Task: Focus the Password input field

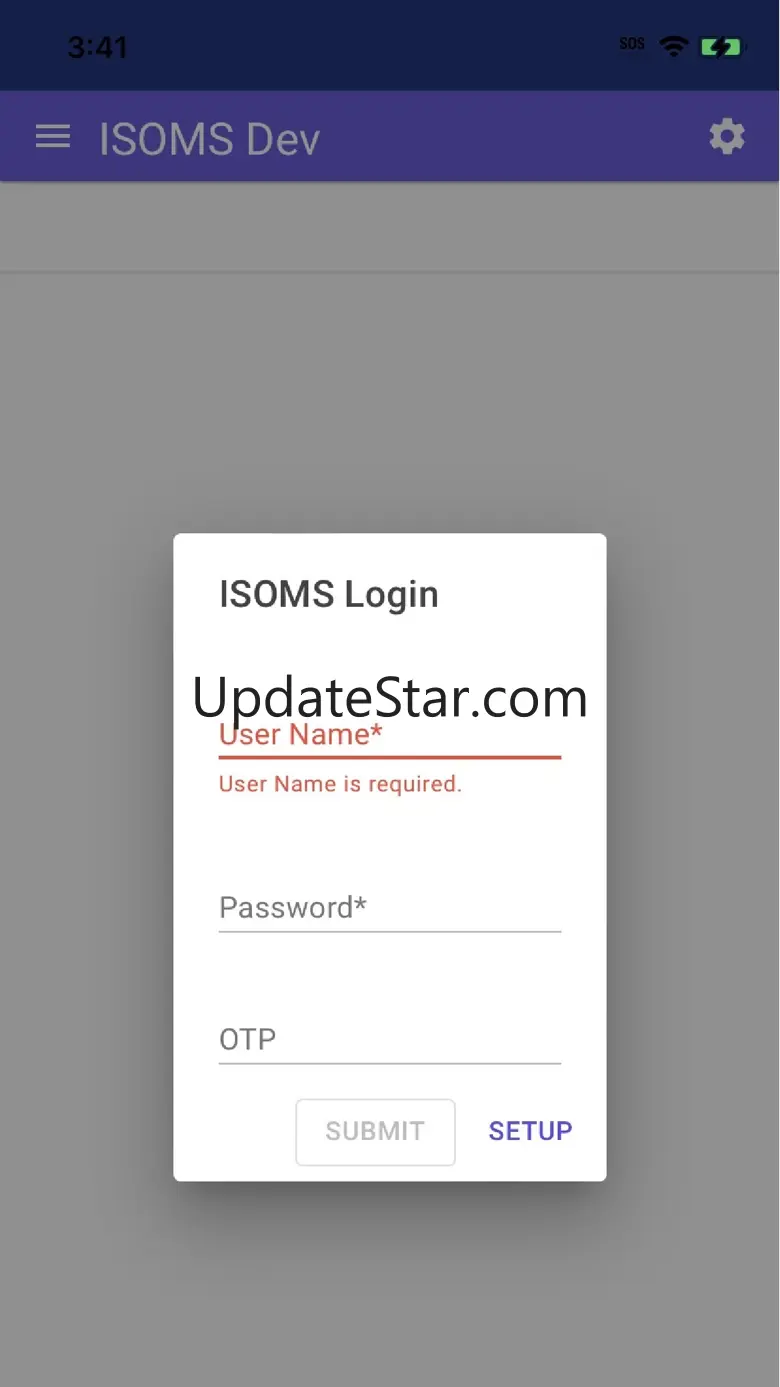Action: point(390,908)
